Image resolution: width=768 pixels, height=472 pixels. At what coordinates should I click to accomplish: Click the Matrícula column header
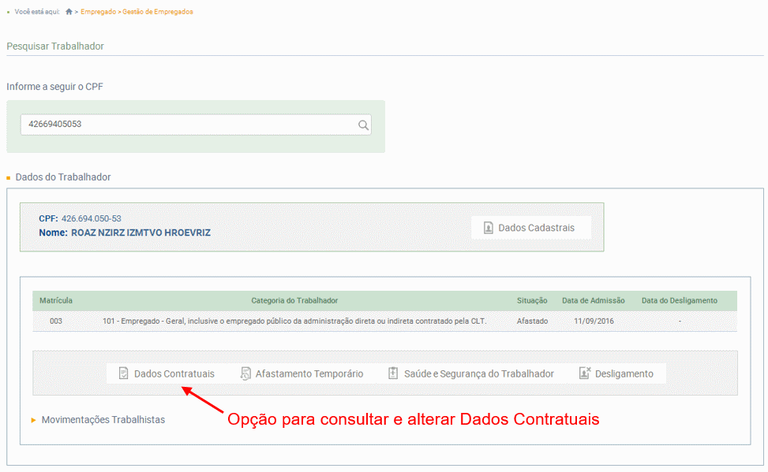click(x=56, y=300)
